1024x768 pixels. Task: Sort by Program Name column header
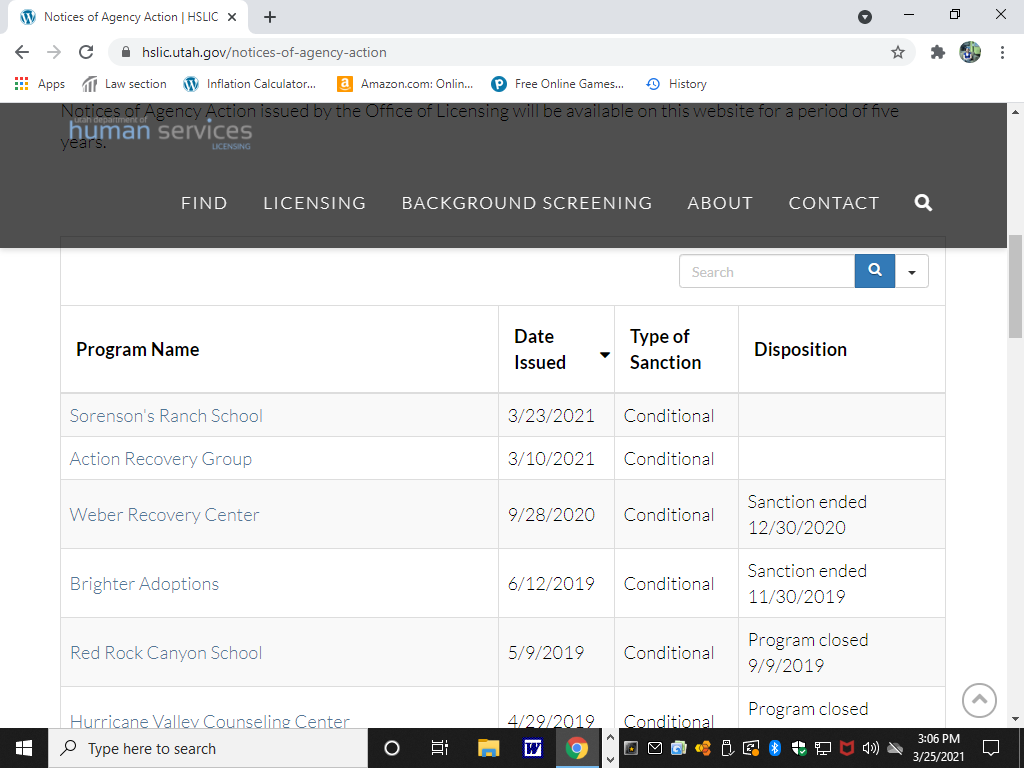(280, 349)
